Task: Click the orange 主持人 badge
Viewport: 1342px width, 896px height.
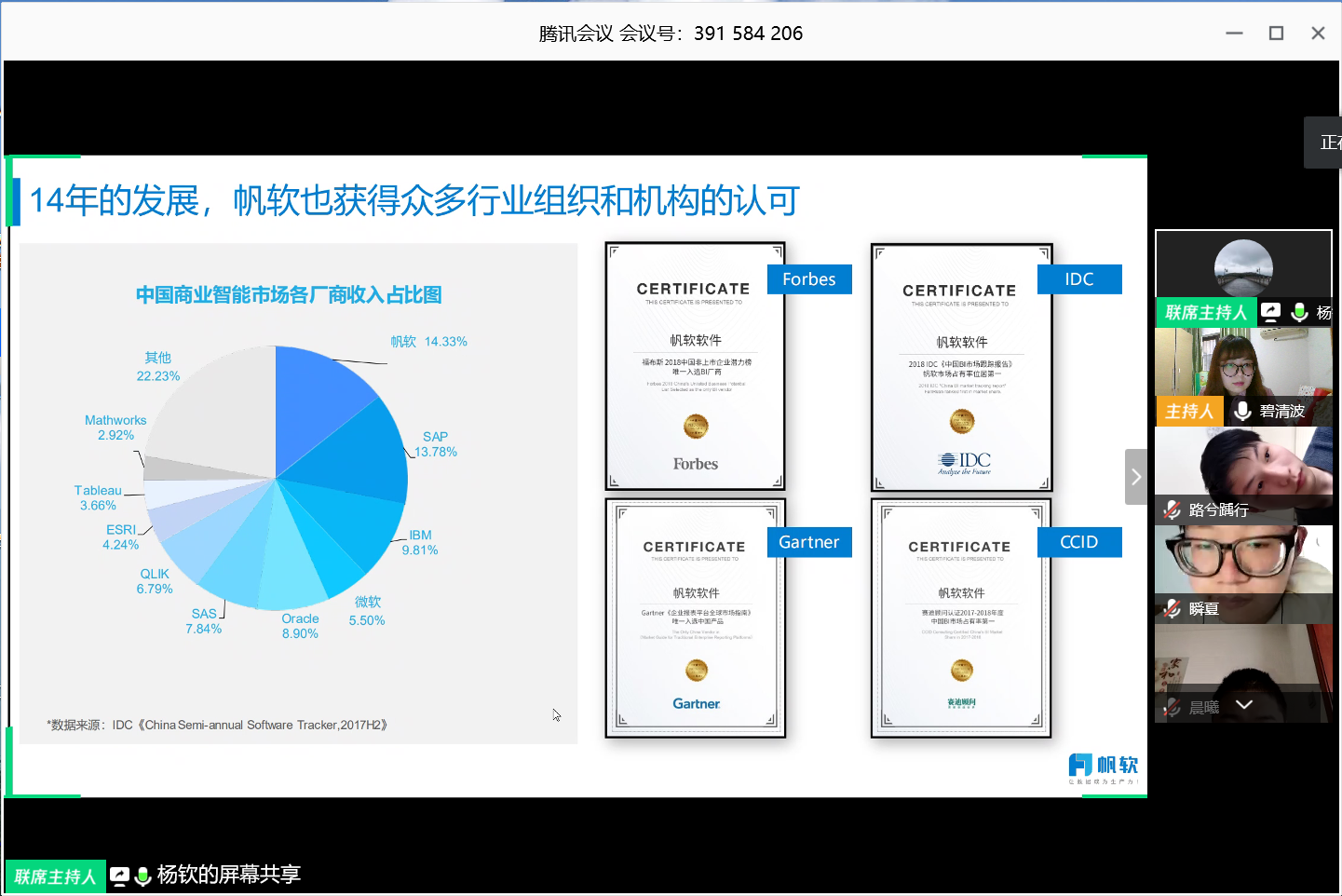Action: (x=1189, y=411)
